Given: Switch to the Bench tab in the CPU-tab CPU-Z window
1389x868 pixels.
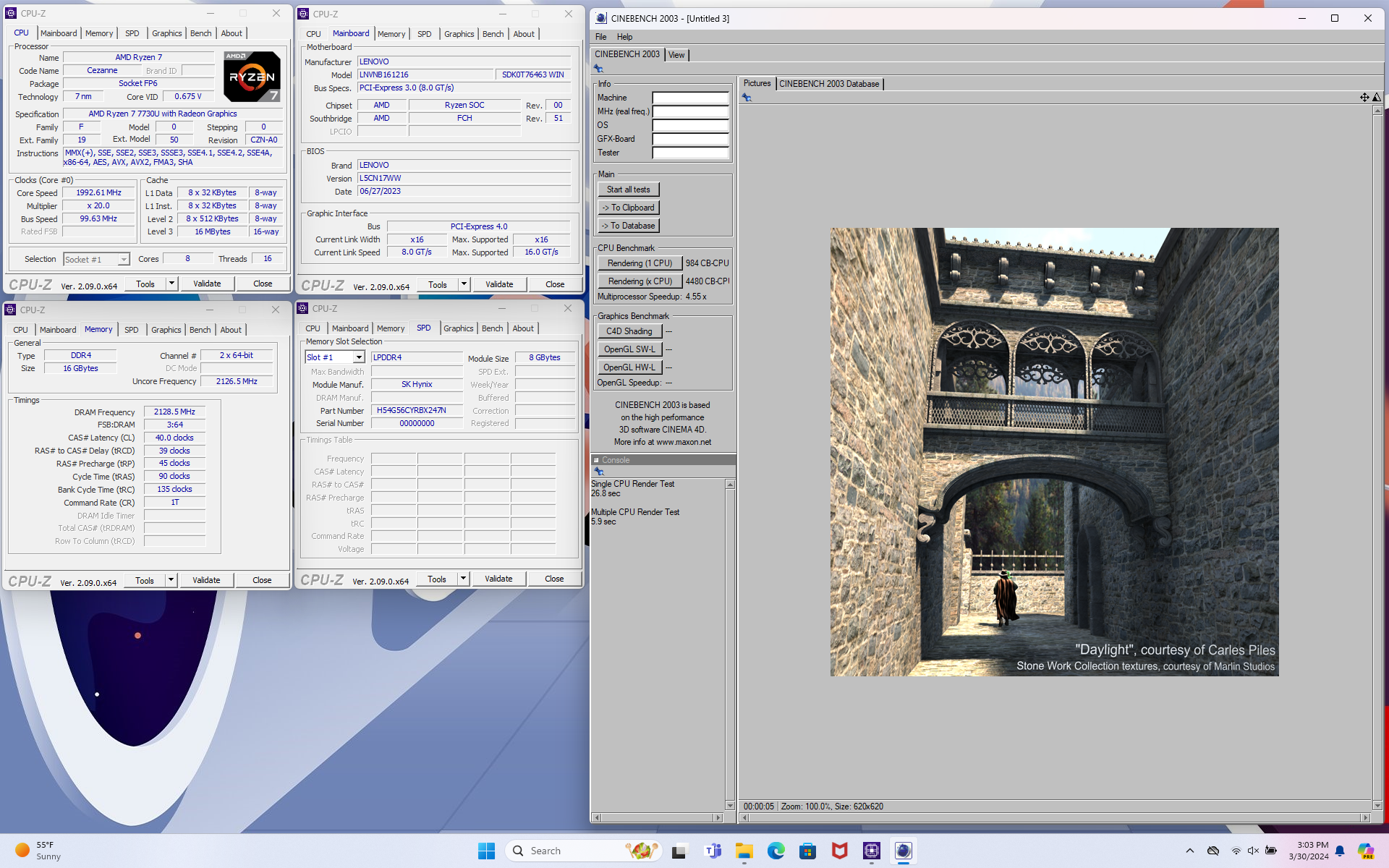Looking at the screenshot, I should (201, 33).
